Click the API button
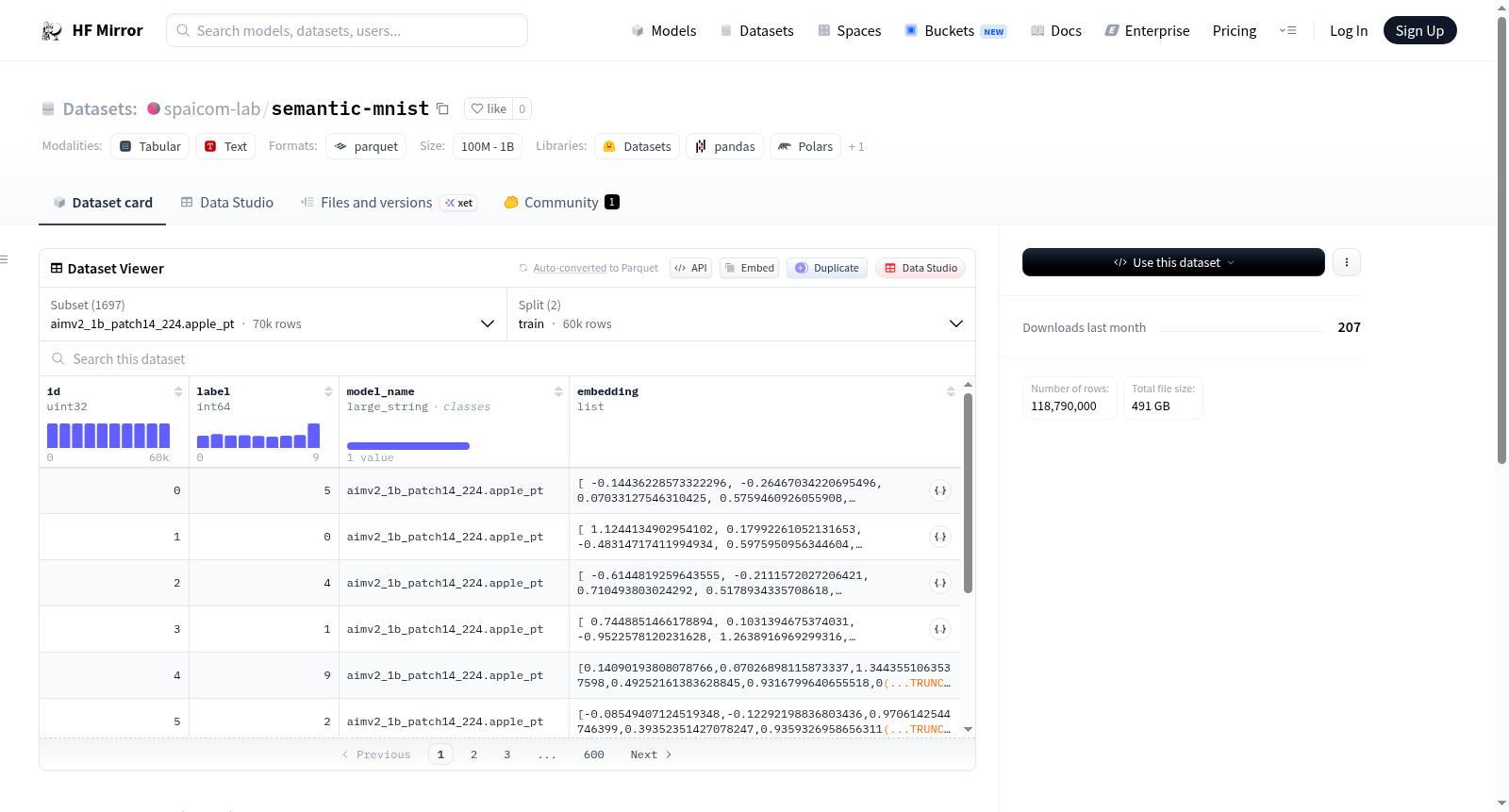Screen dimensions: 1509x812 pos(690,268)
